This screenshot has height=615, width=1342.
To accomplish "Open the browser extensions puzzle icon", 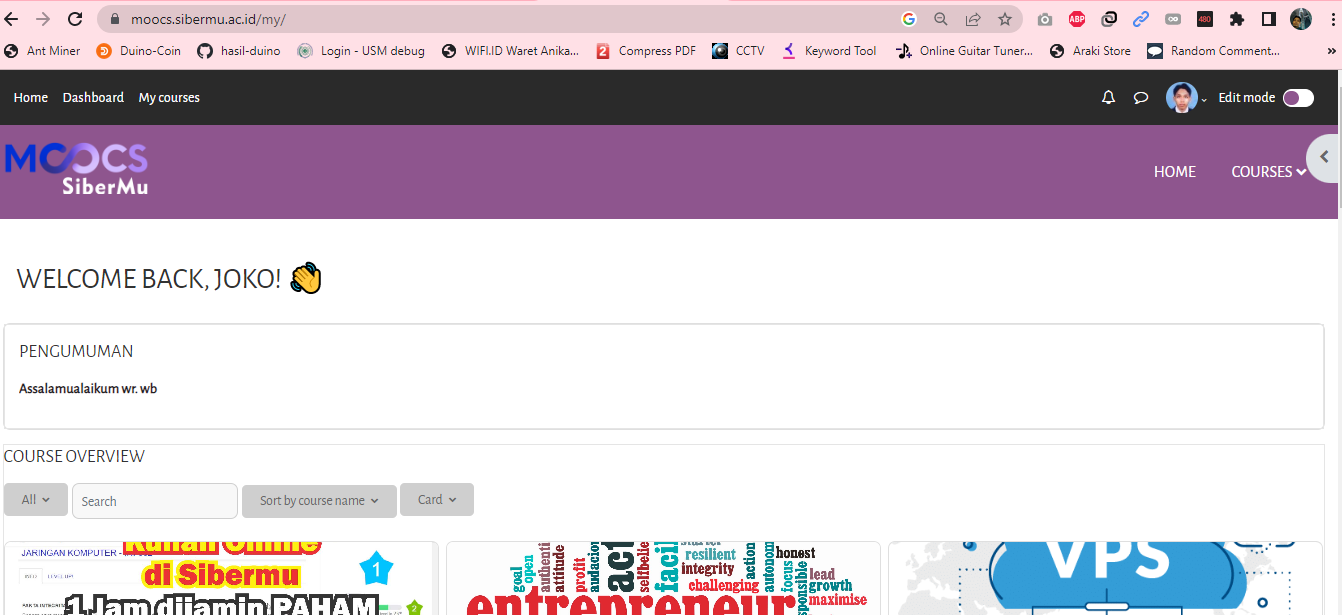I will (x=1237, y=19).
